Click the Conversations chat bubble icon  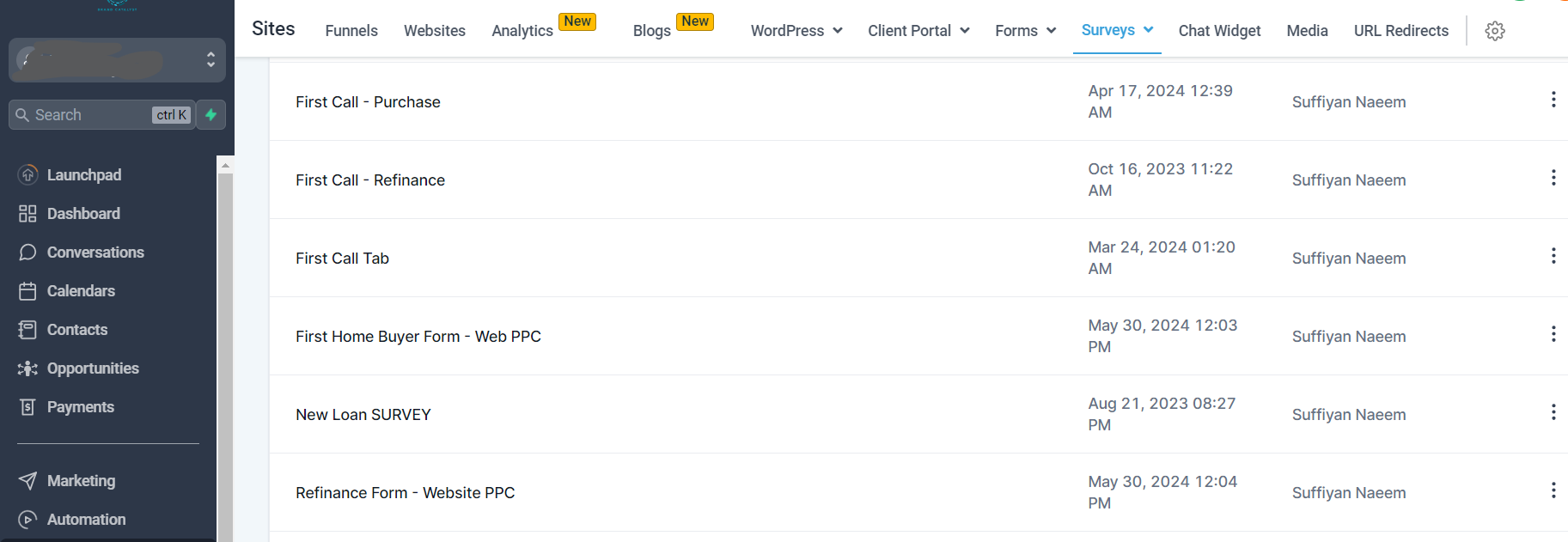pos(27,253)
